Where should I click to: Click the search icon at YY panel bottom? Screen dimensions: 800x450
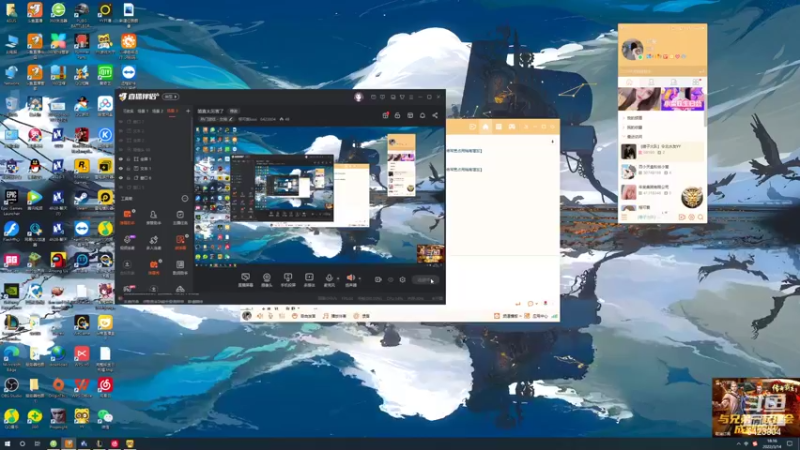pos(701,217)
